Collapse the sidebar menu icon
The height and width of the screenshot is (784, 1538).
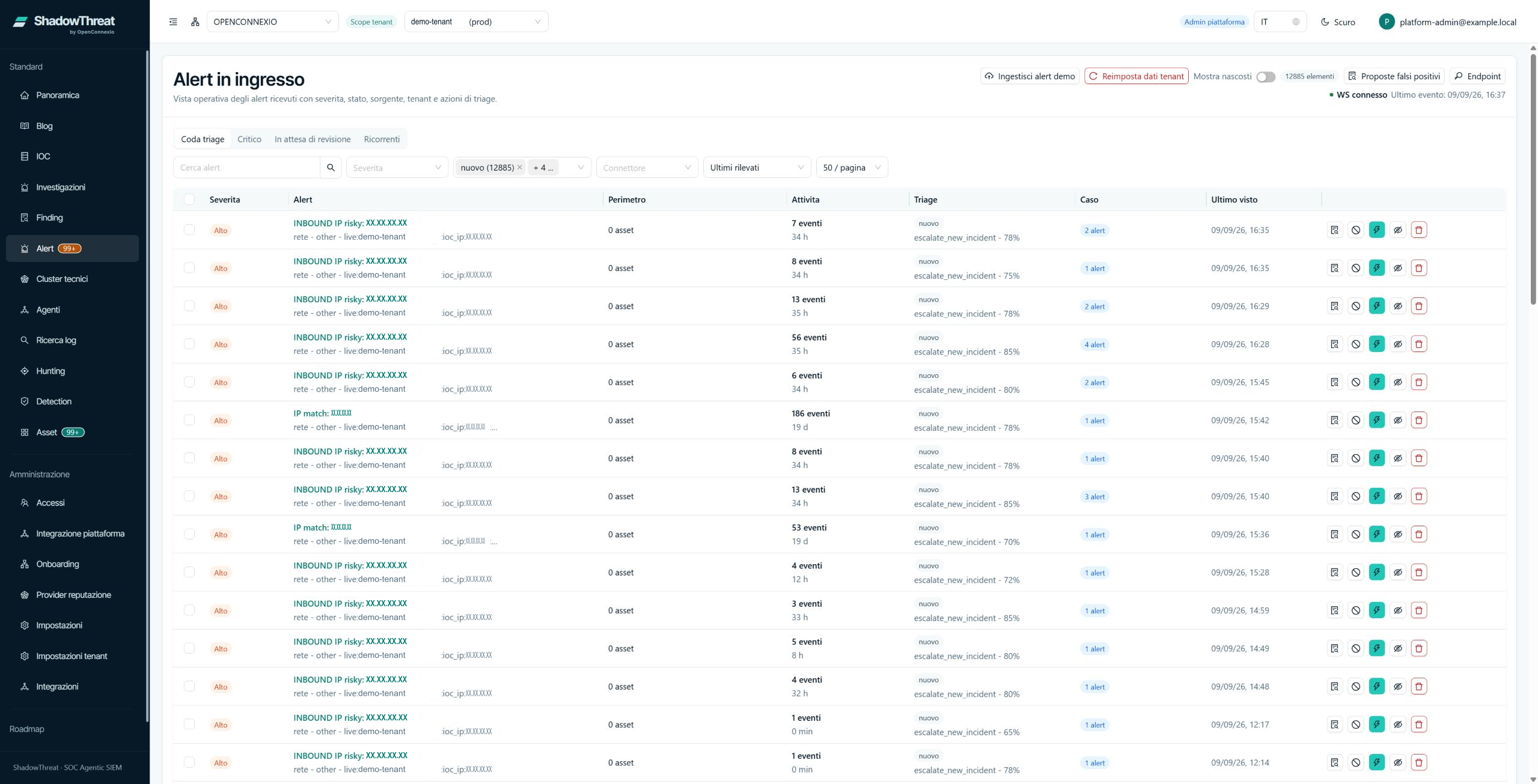coord(173,22)
